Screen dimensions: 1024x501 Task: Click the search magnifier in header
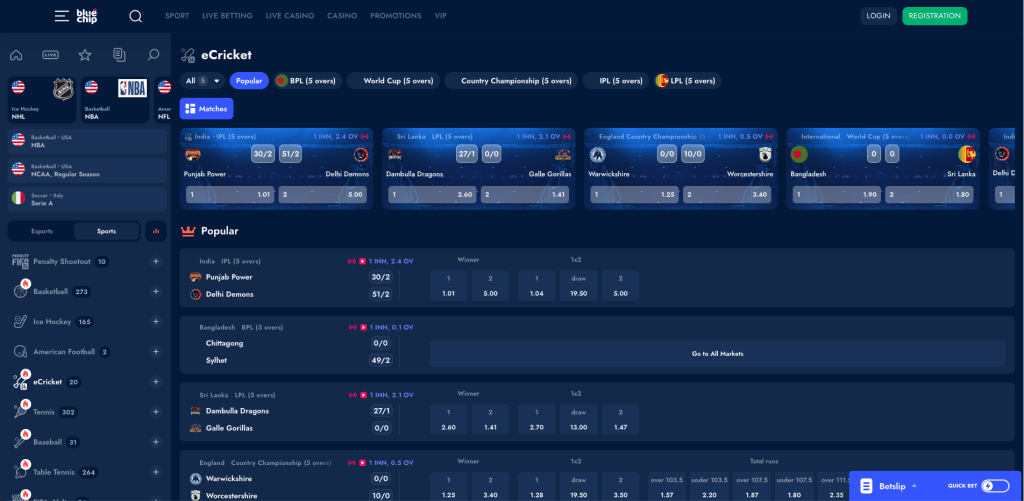click(135, 16)
